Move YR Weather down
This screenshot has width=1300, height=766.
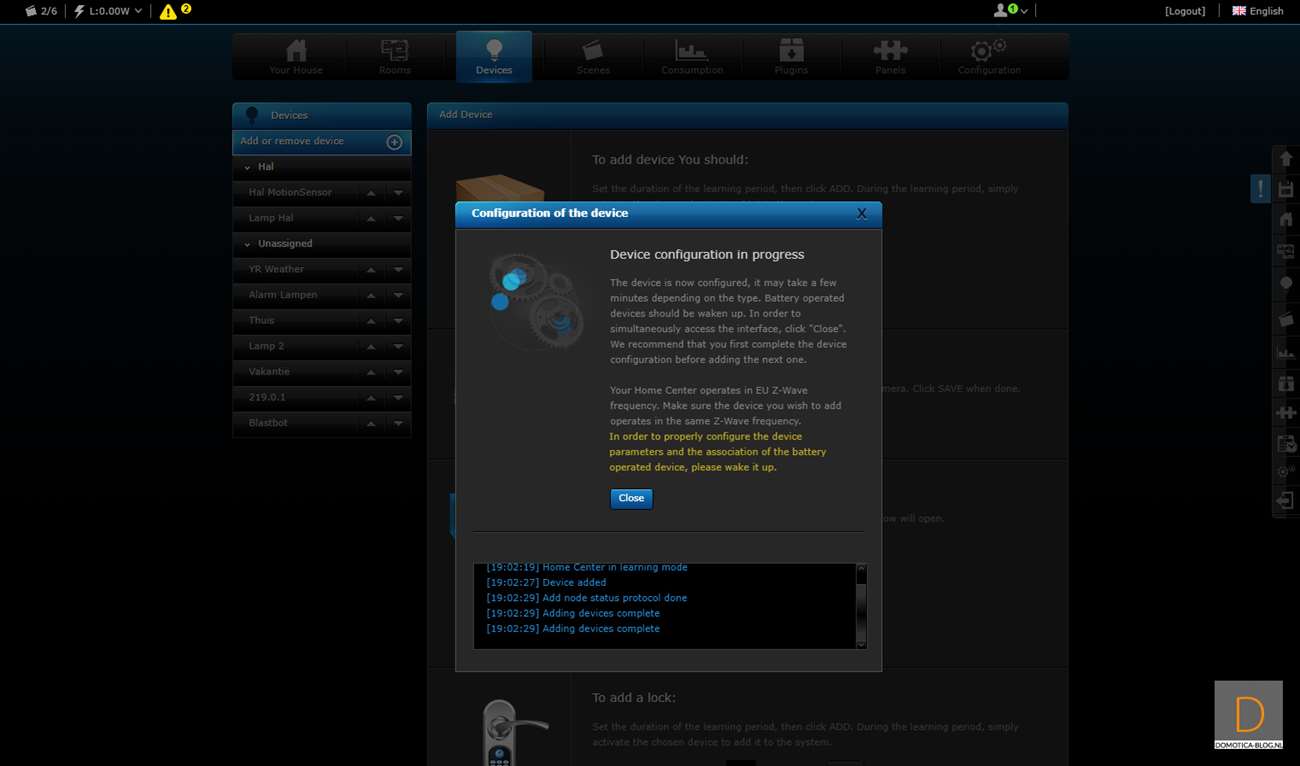tap(398, 270)
